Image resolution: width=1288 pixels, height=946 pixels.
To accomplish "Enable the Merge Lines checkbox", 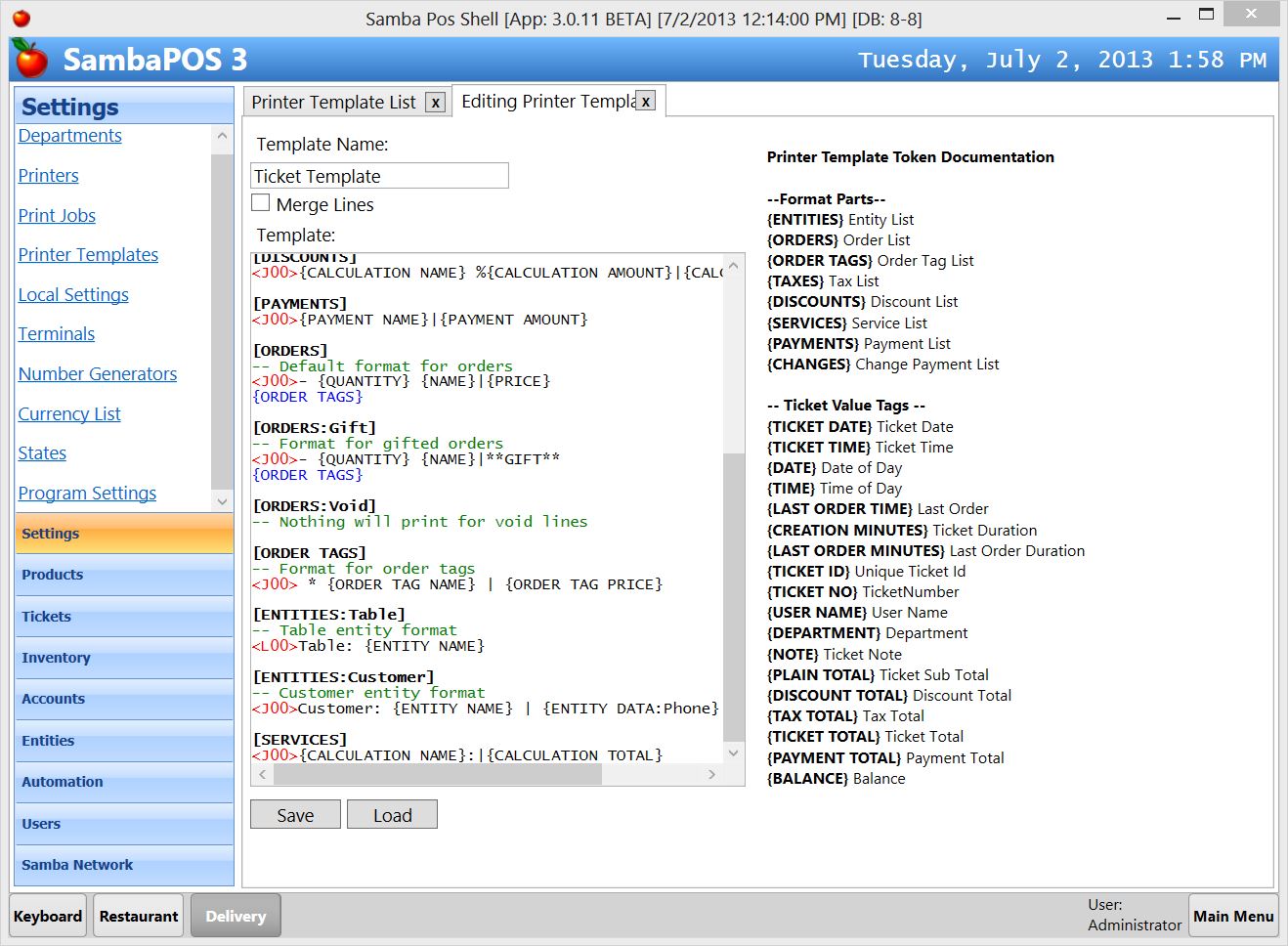I will point(260,202).
